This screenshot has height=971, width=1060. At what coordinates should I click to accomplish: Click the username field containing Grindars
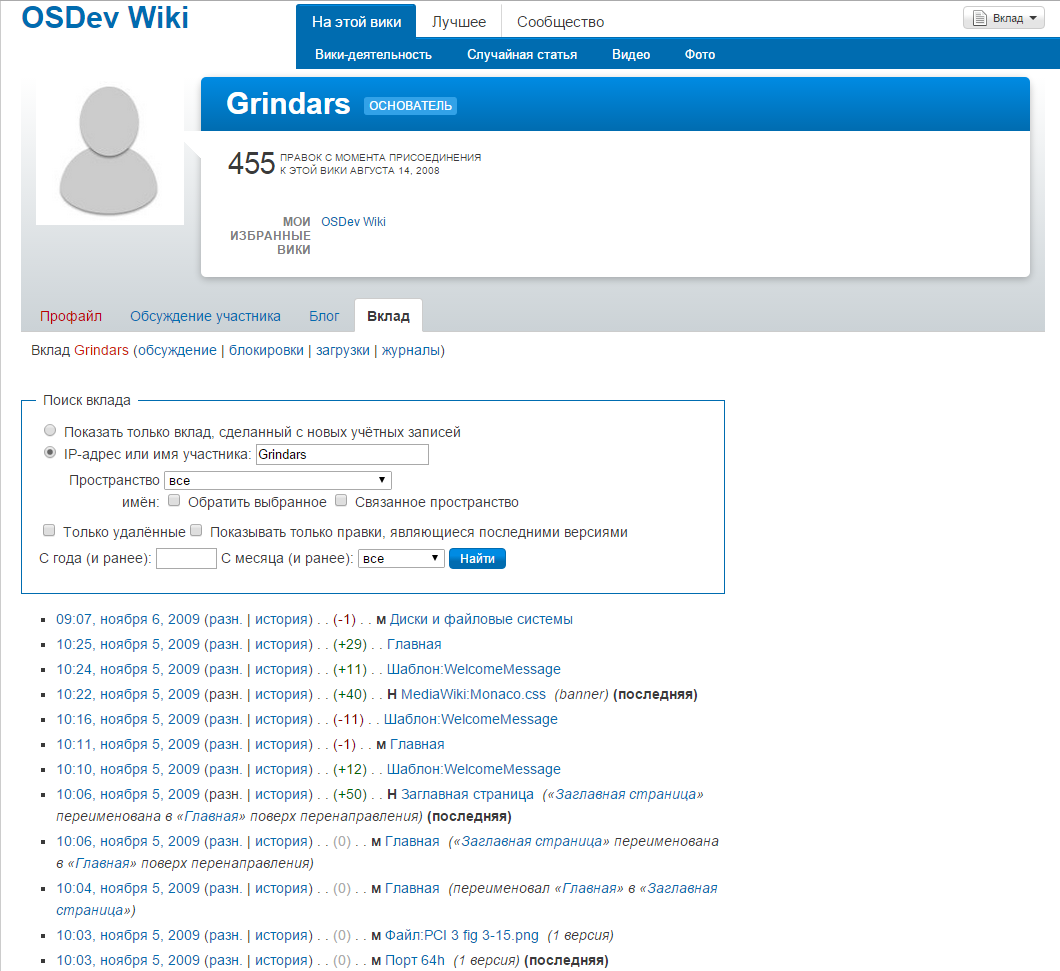pyautogui.click(x=342, y=454)
